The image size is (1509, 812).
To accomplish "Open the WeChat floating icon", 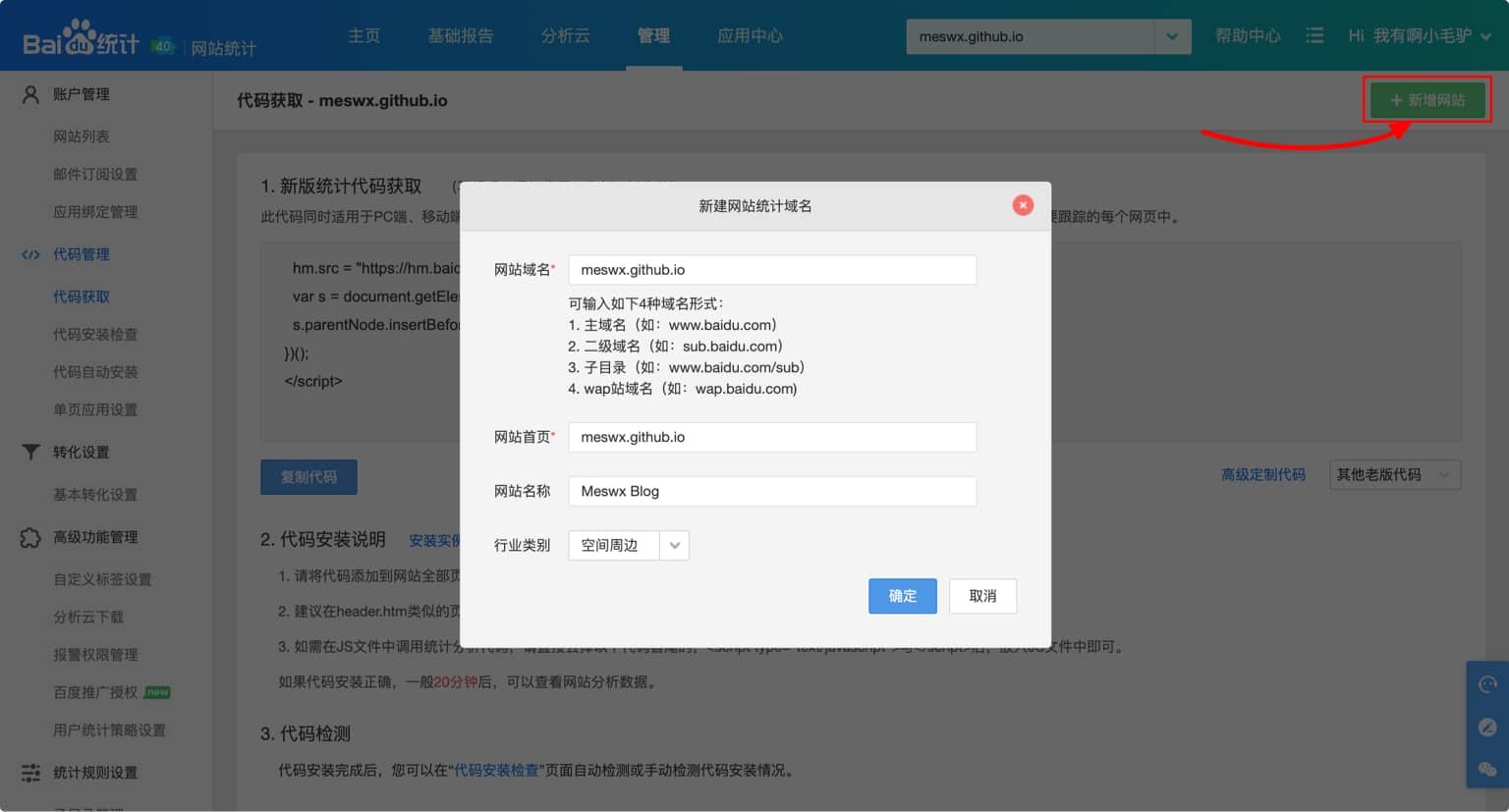I will [x=1487, y=769].
